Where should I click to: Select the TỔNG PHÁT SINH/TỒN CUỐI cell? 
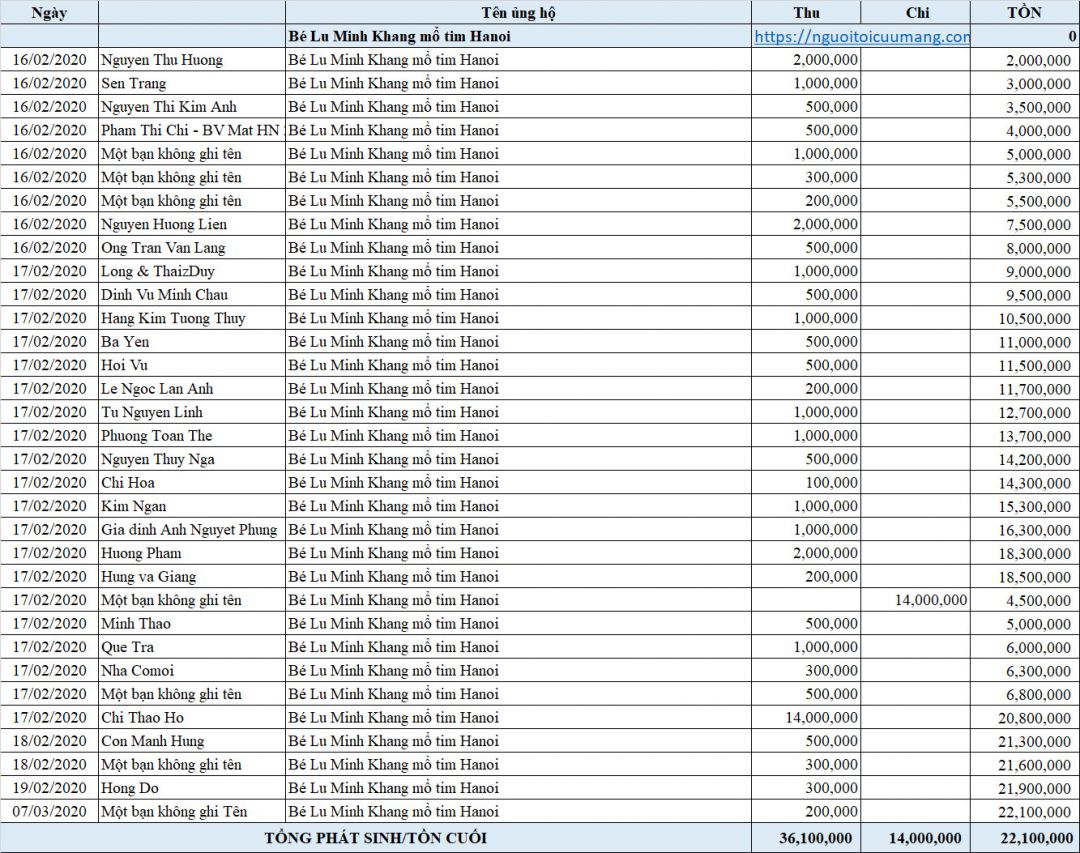(x=375, y=838)
